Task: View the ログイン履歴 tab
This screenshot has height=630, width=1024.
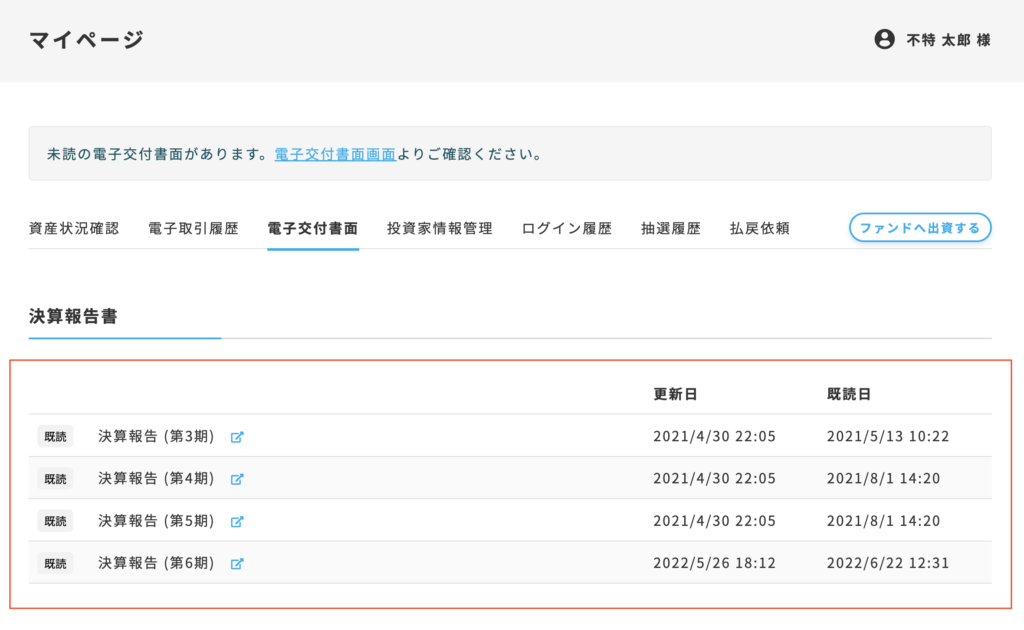Action: (x=567, y=228)
